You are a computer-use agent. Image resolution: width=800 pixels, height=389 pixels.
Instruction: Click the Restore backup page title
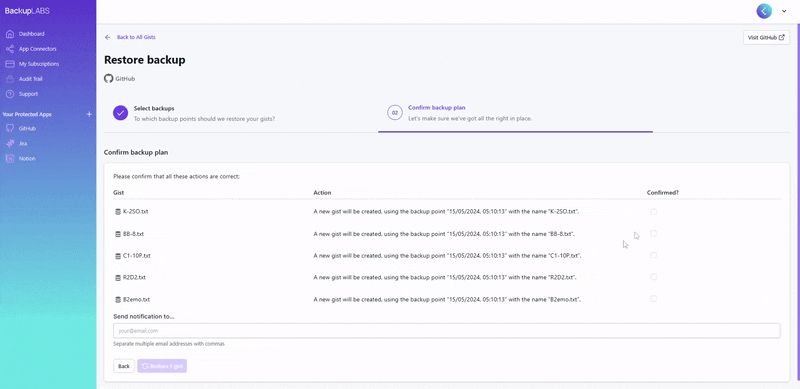(145, 60)
